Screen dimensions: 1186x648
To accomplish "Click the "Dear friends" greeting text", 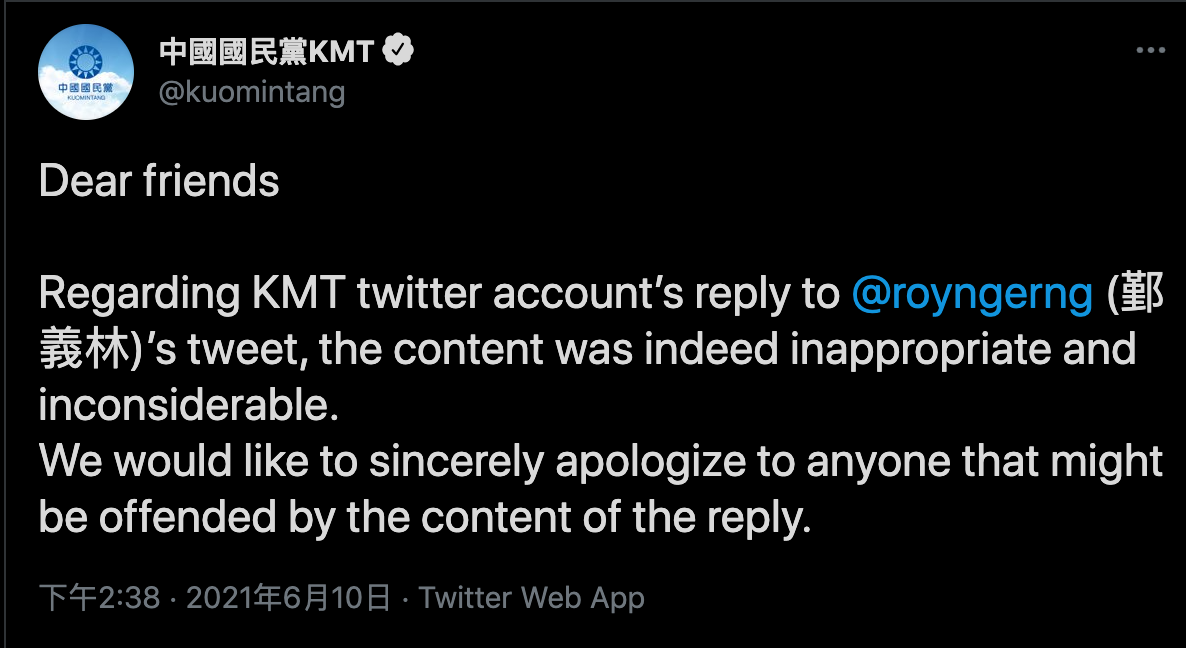I will coord(159,182).
